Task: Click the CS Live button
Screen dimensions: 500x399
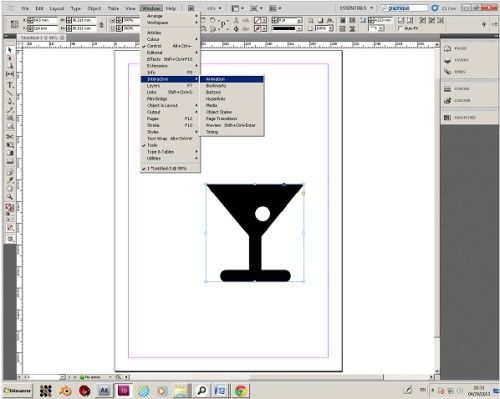Action: point(444,8)
